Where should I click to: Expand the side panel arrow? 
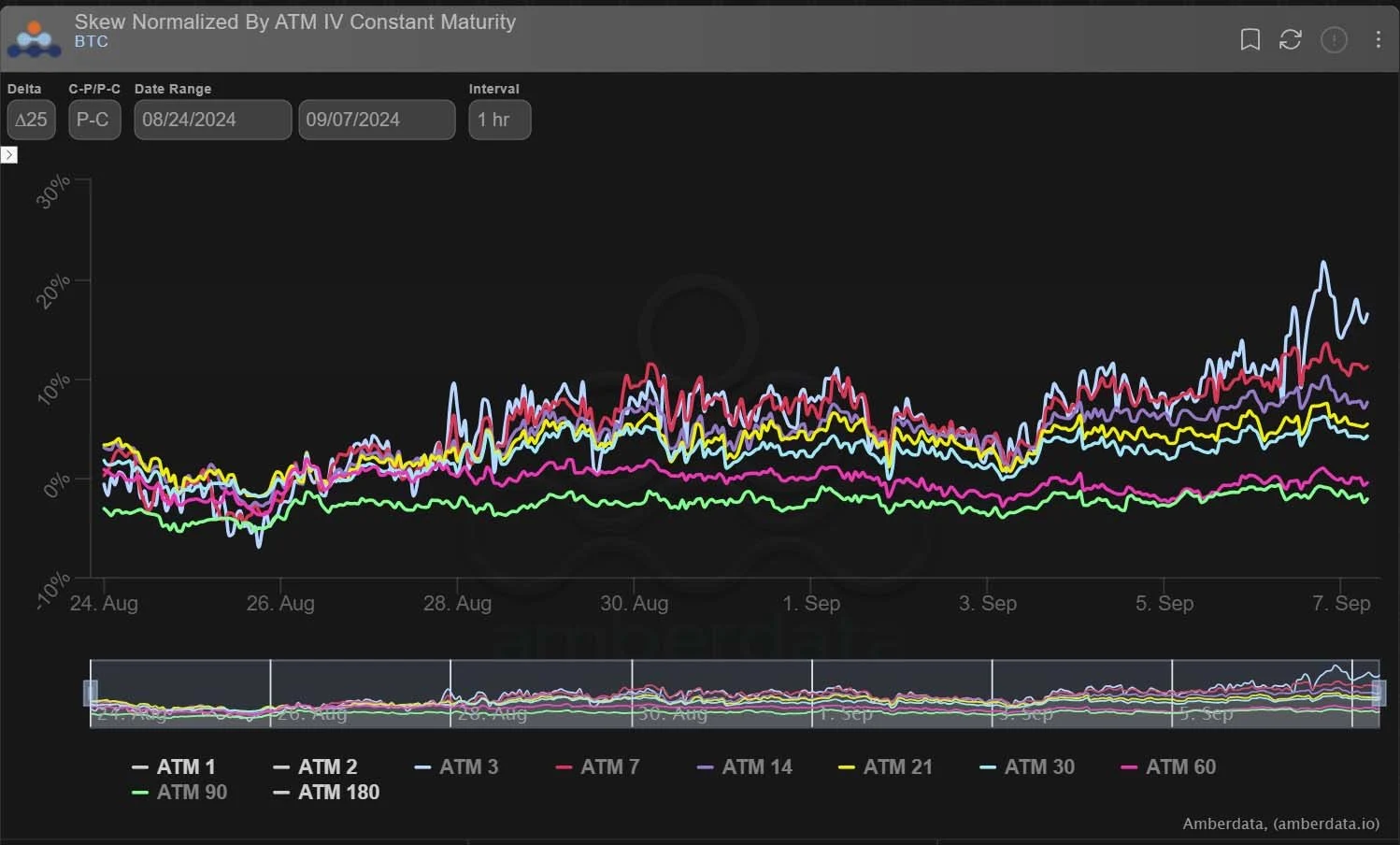tap(9, 154)
